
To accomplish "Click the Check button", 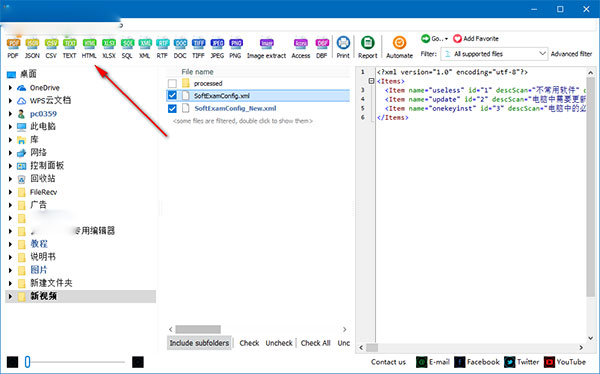I will coord(249,343).
